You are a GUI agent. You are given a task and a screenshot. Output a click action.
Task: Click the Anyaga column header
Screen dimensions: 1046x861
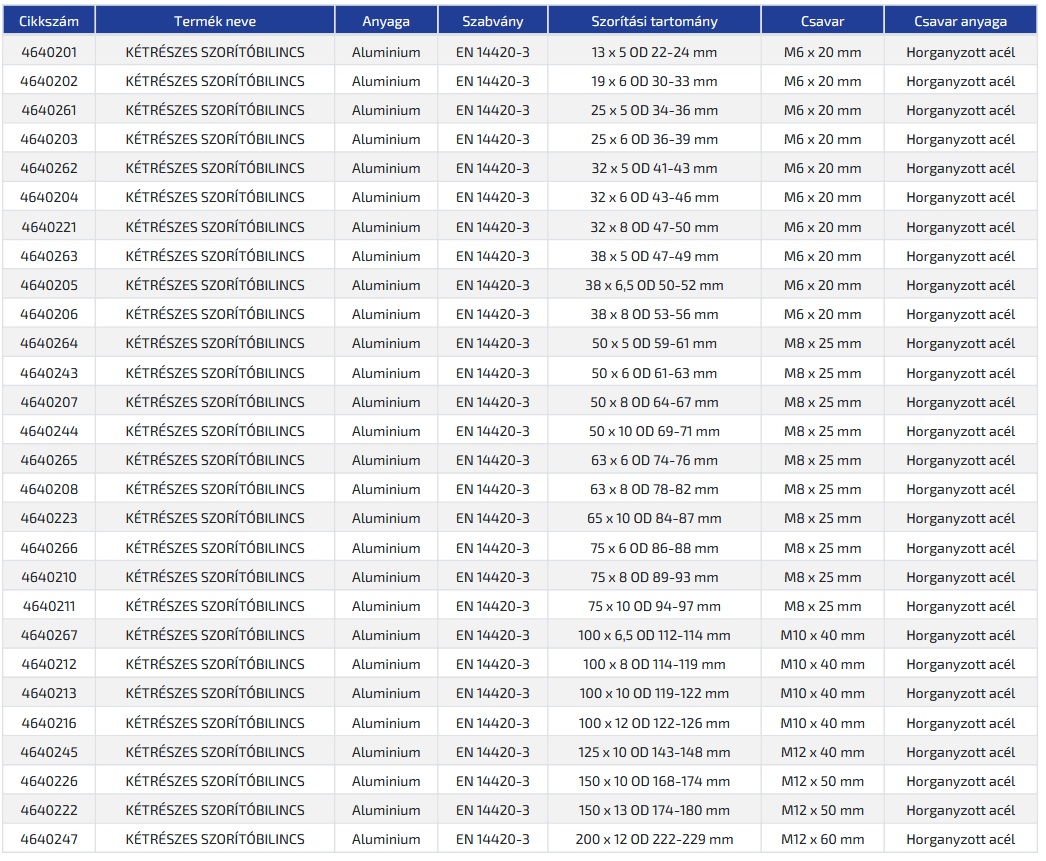(x=386, y=21)
